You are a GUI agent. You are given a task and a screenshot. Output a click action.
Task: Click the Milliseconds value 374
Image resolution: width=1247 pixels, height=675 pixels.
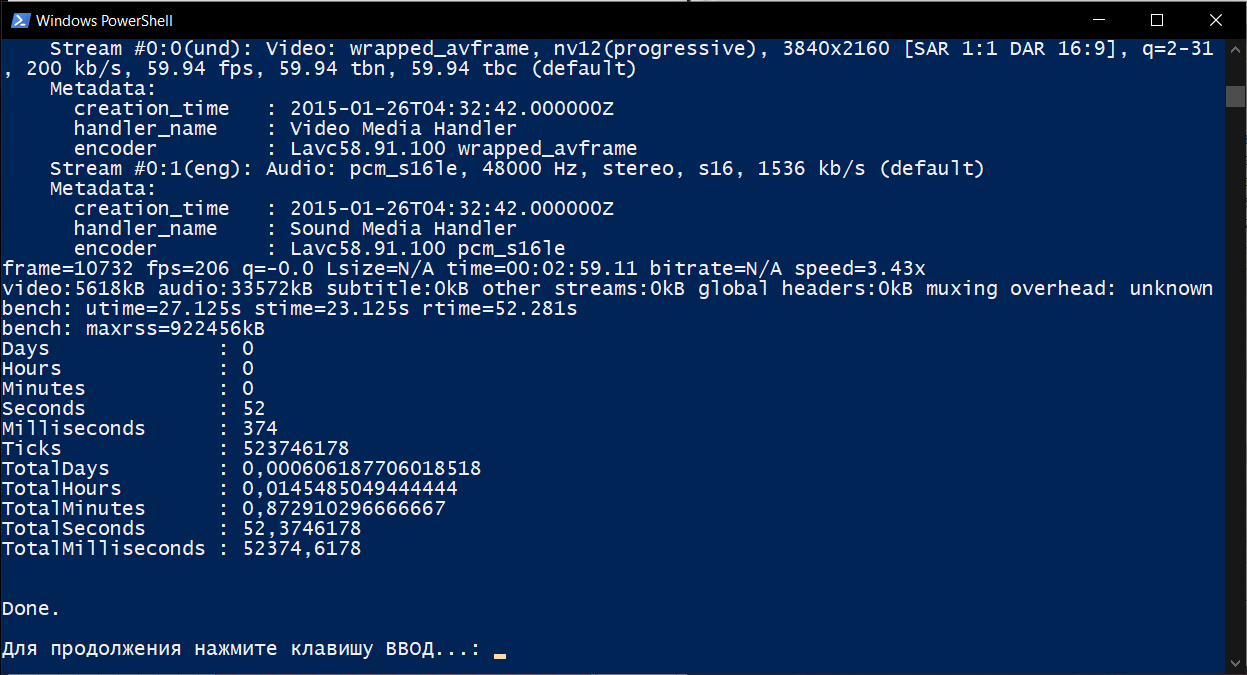260,428
